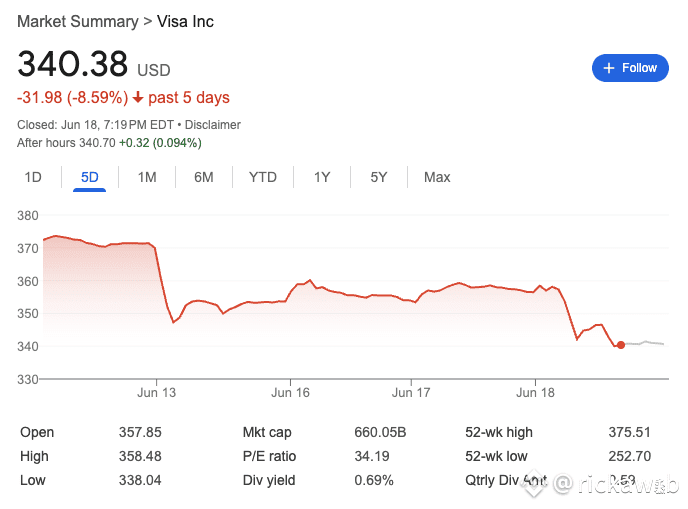This screenshot has width=688, height=509.
Task: Show the 6M chart range
Action: click(x=204, y=177)
